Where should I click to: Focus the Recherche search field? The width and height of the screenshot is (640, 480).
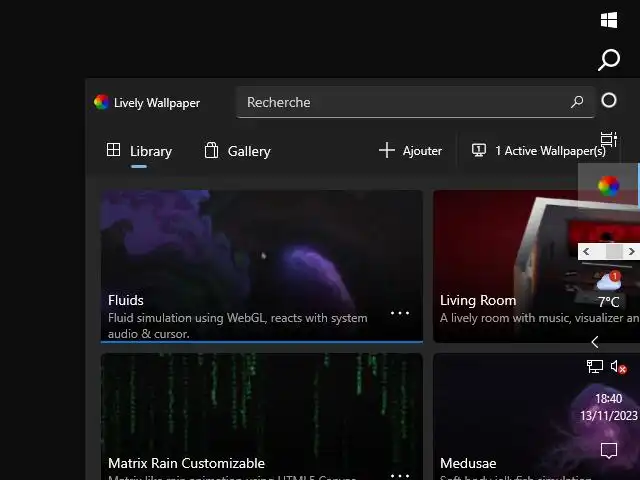[415, 102]
